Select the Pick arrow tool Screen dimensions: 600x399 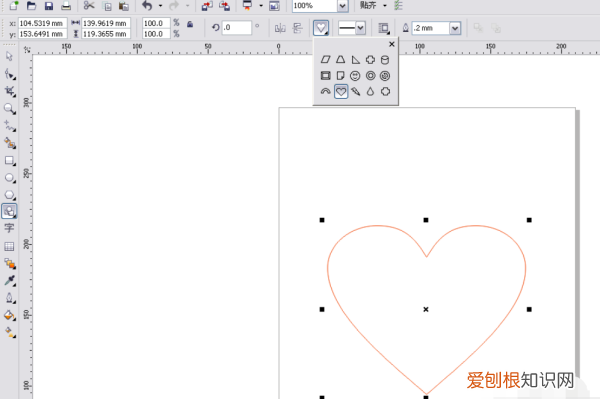(x=9, y=57)
